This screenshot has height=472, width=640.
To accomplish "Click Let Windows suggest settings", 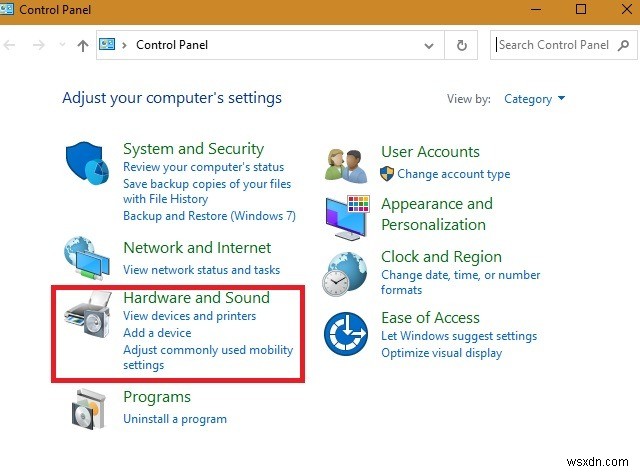I will tap(459, 336).
